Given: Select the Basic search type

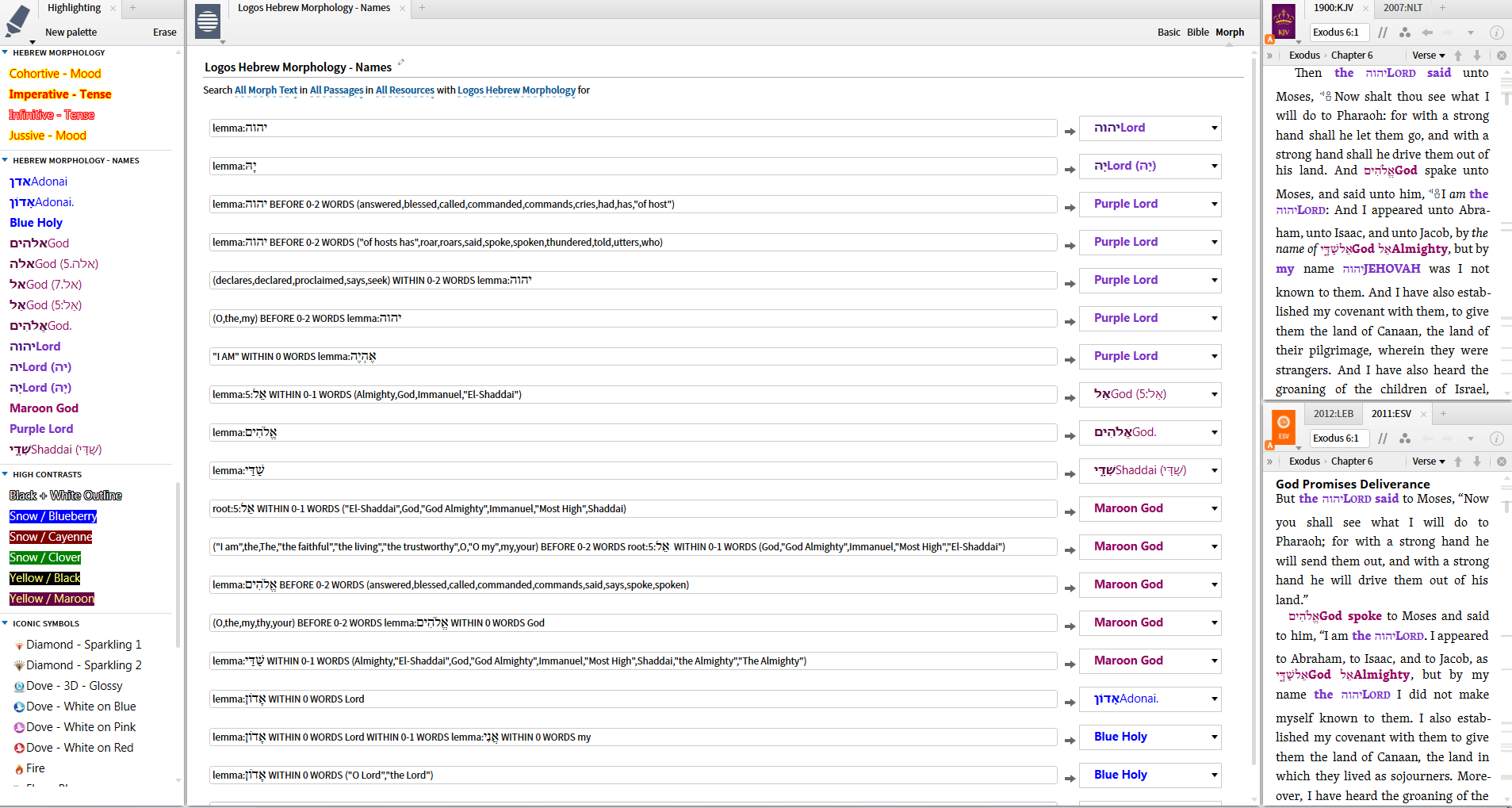Looking at the screenshot, I should 1169,33.
